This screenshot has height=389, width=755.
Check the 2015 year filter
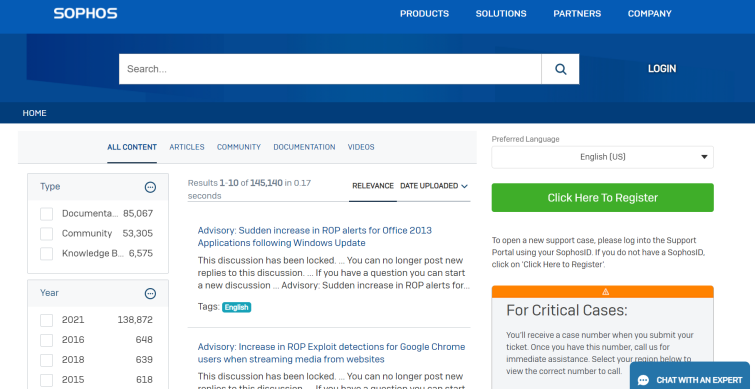(x=46, y=380)
